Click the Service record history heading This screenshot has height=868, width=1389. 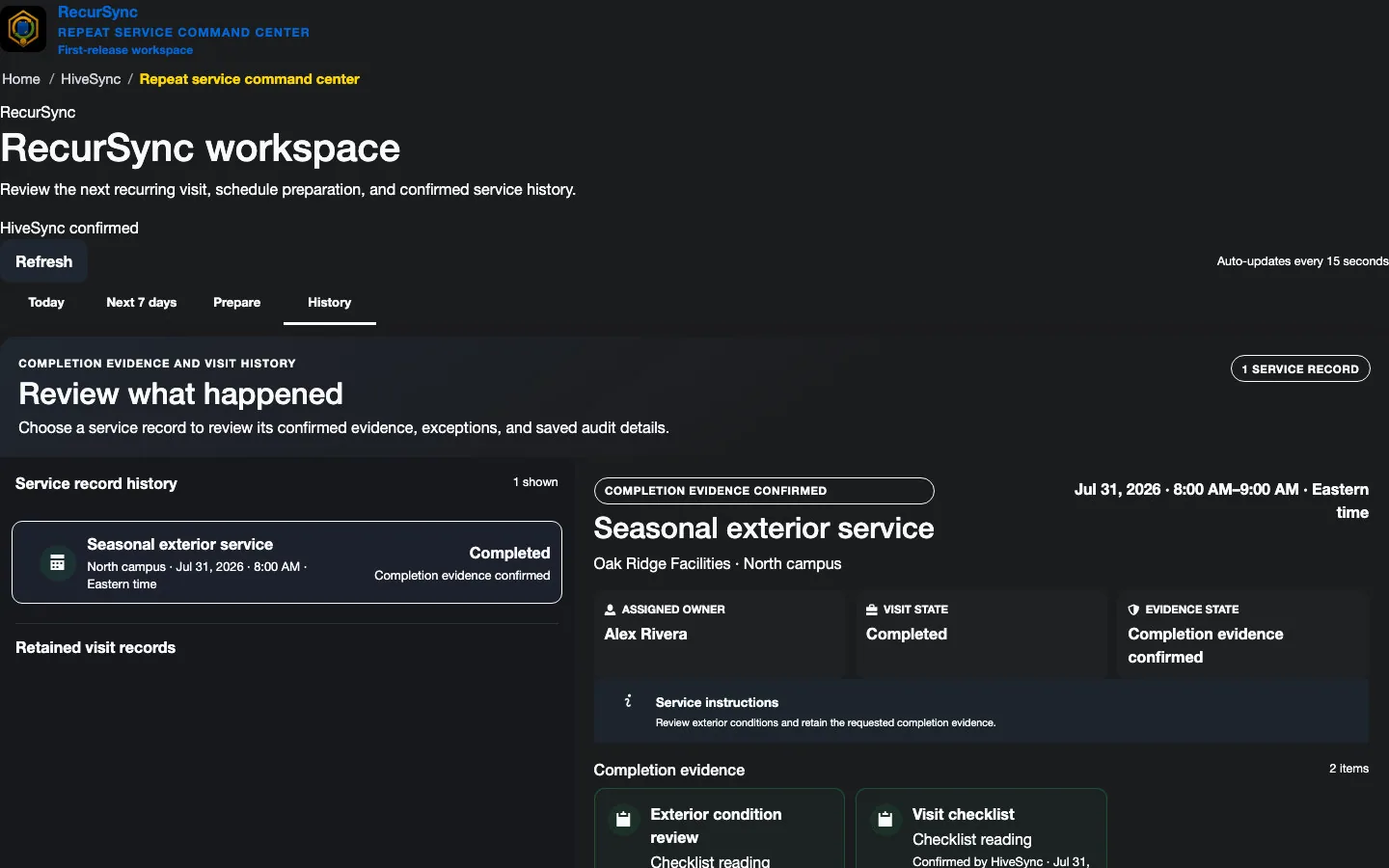96,484
